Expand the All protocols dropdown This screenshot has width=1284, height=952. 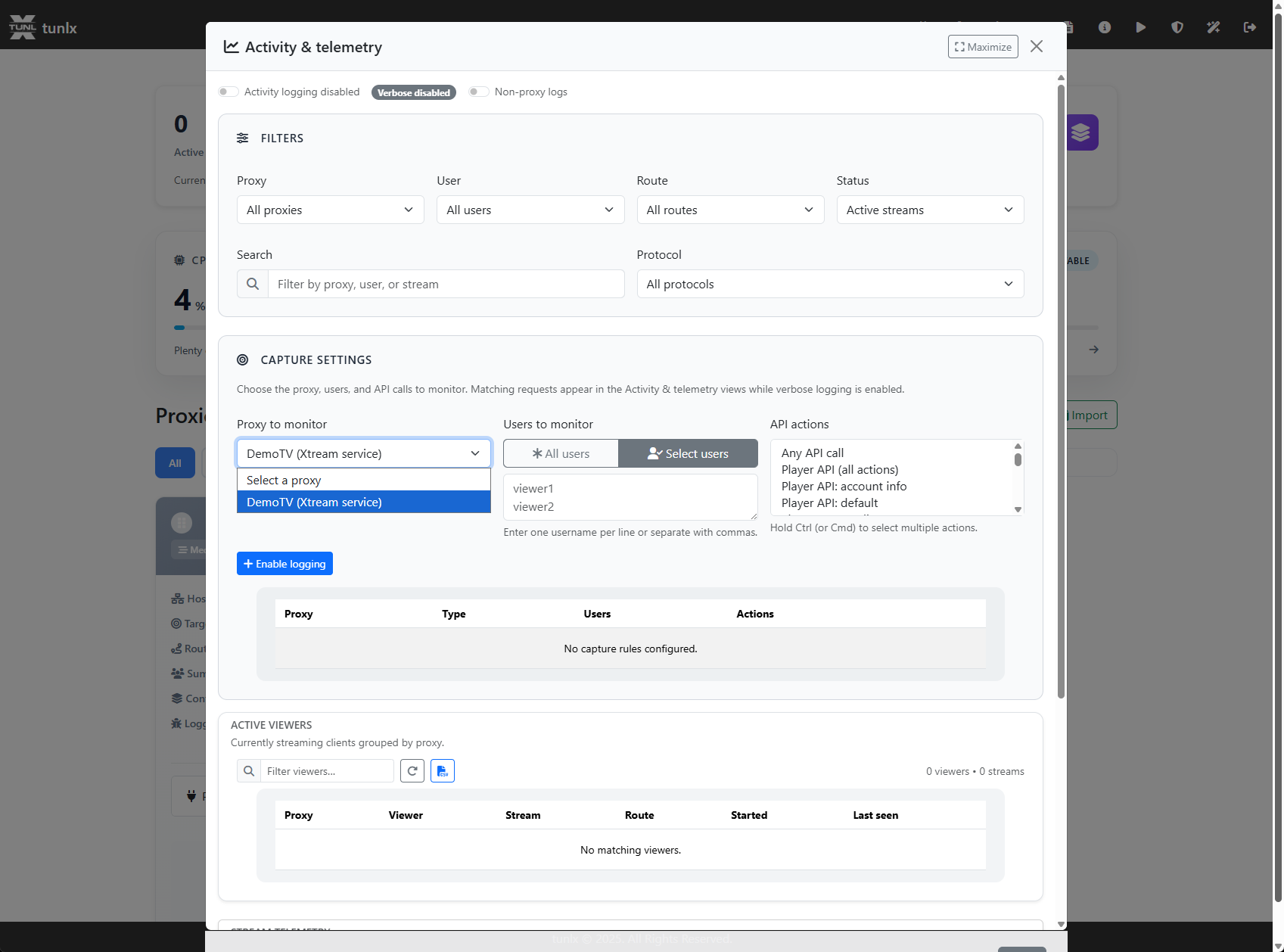tap(829, 284)
